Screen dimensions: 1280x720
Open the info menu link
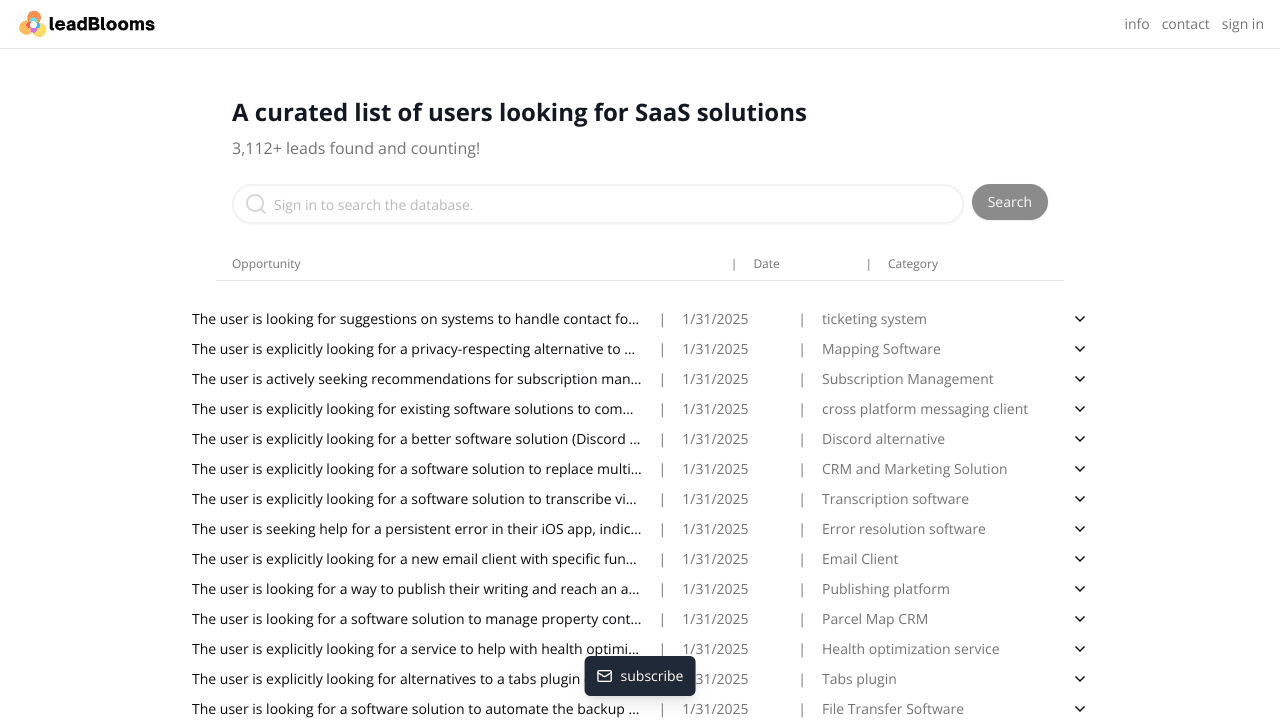tap(1136, 24)
